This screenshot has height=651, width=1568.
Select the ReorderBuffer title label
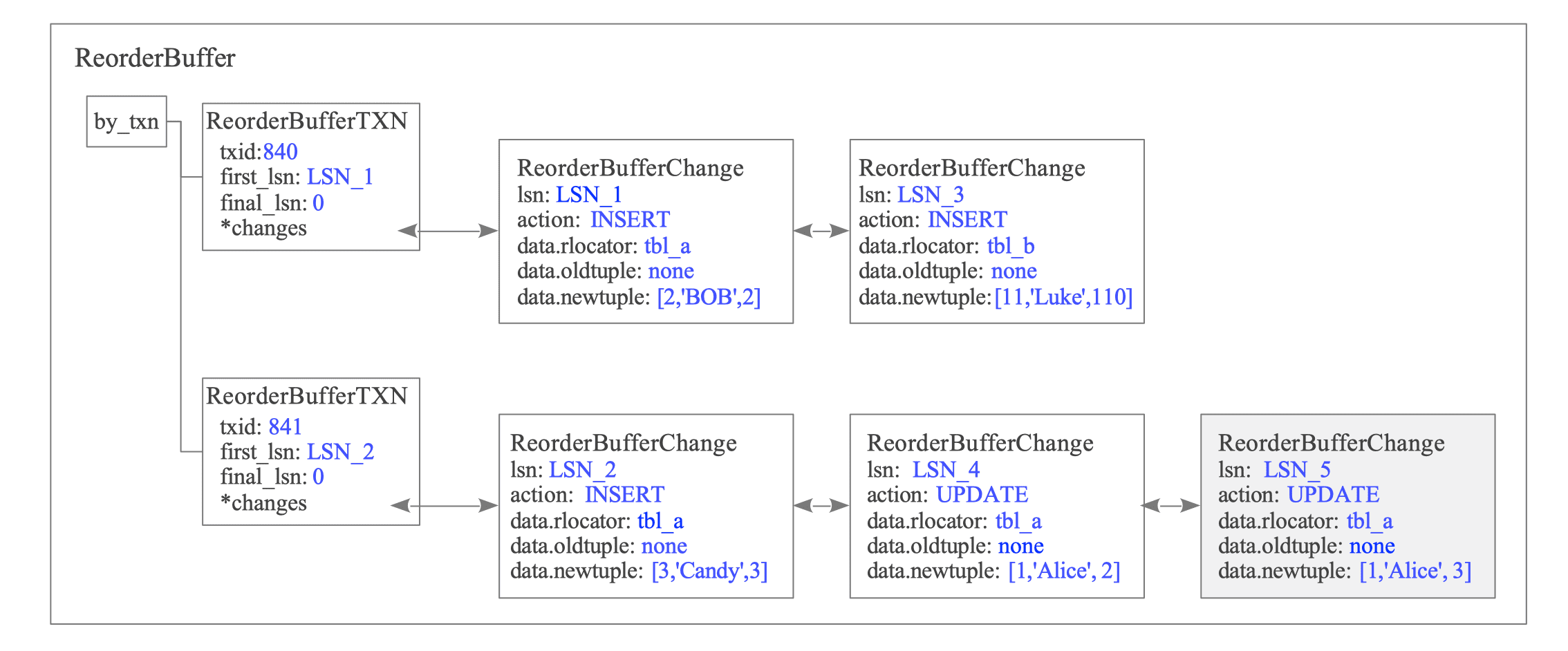155,58
